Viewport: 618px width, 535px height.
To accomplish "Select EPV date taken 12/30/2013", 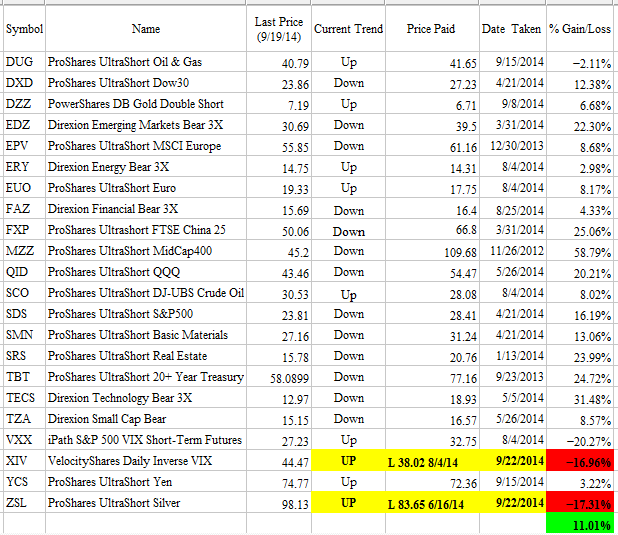I will [x=513, y=146].
